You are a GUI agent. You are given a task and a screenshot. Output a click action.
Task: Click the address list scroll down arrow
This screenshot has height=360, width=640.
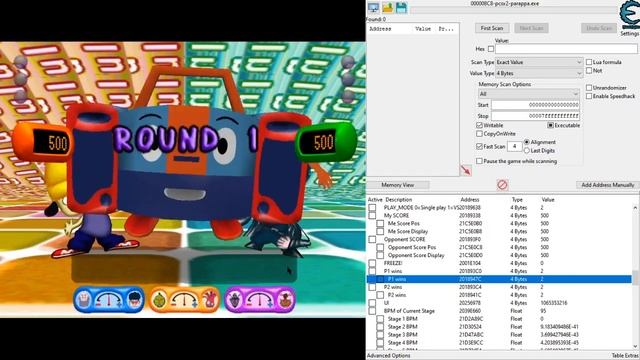click(x=635, y=347)
